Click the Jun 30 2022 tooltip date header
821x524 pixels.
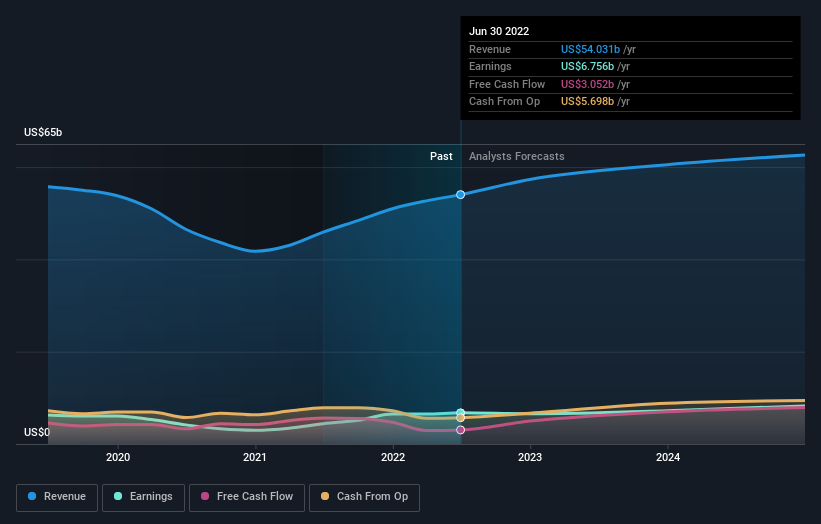[499, 31]
